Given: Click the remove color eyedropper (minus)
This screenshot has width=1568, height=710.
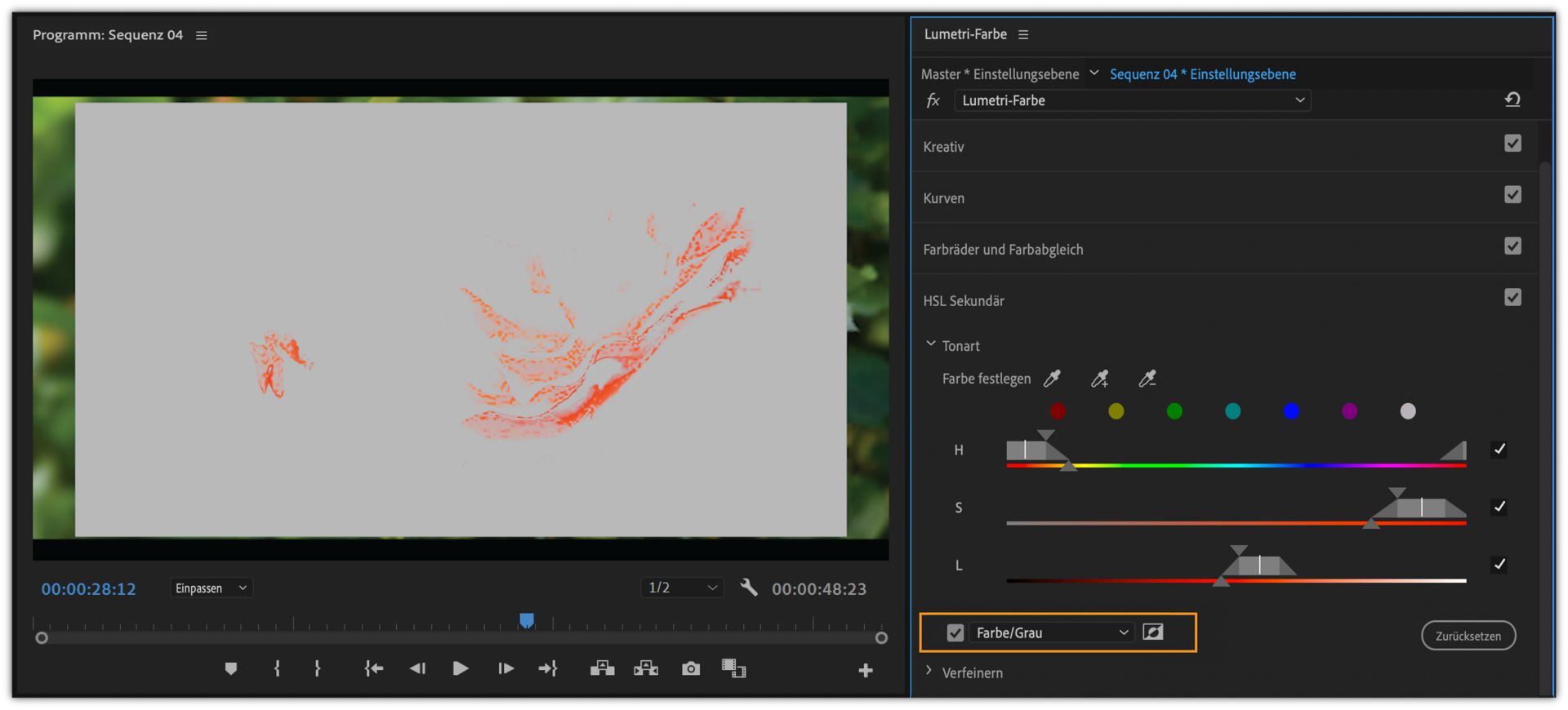Looking at the screenshot, I should [1147, 379].
